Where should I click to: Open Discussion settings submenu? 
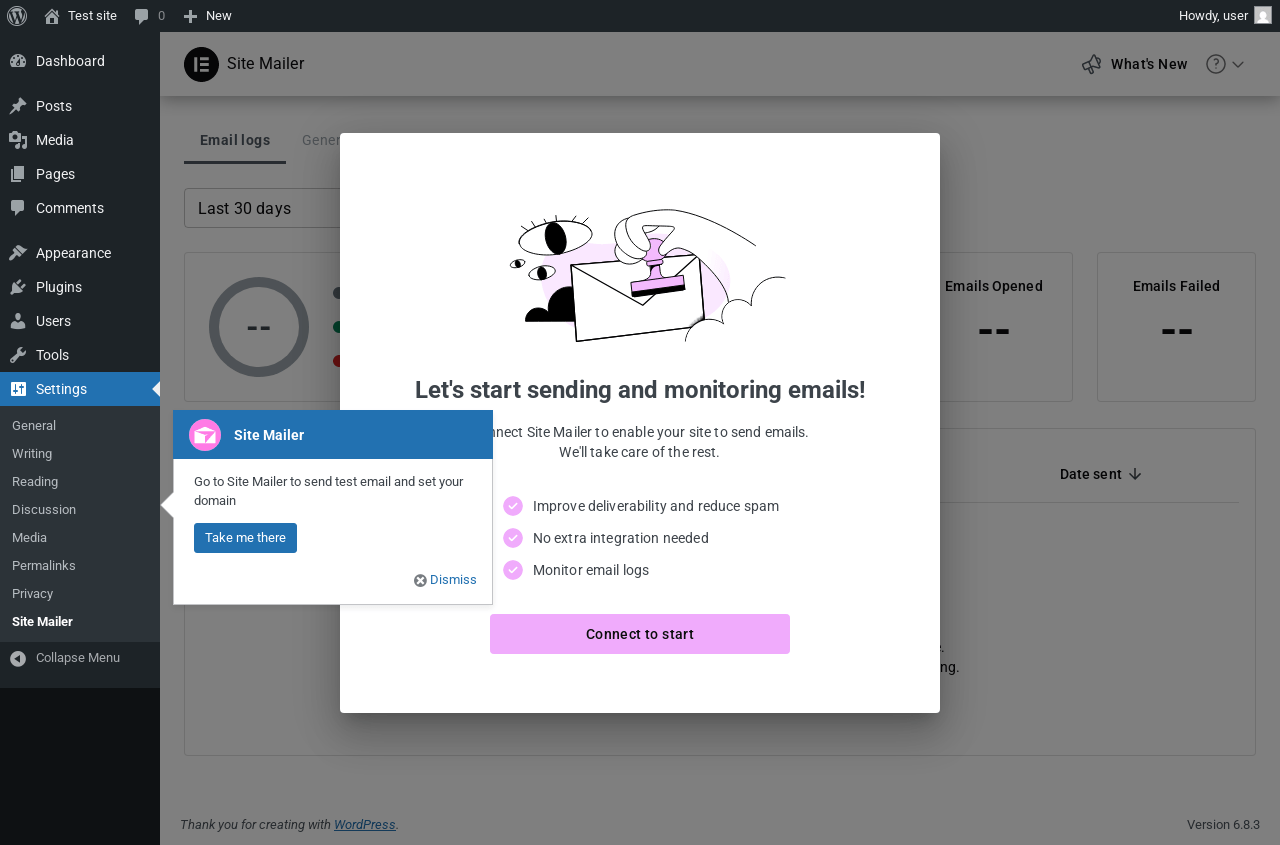click(x=44, y=510)
